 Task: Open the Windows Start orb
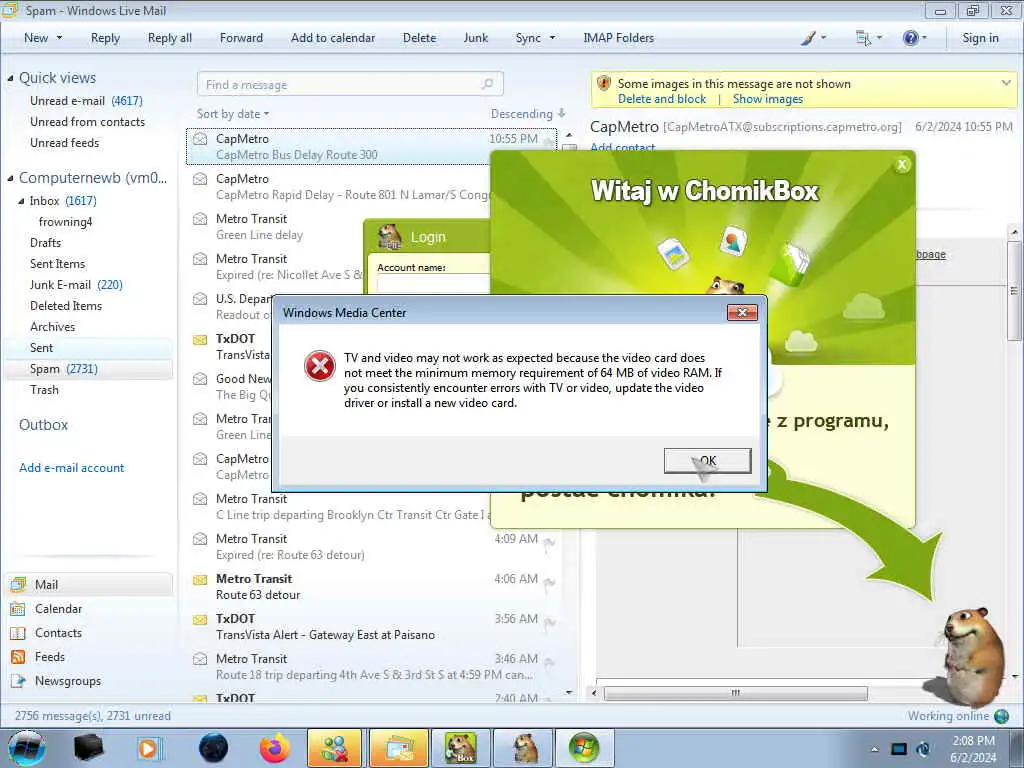(27, 748)
